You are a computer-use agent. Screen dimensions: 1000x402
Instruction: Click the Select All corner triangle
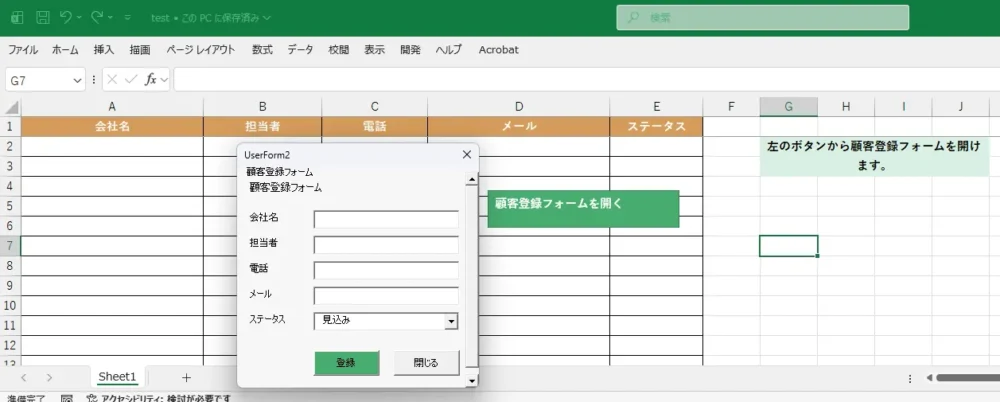point(12,107)
